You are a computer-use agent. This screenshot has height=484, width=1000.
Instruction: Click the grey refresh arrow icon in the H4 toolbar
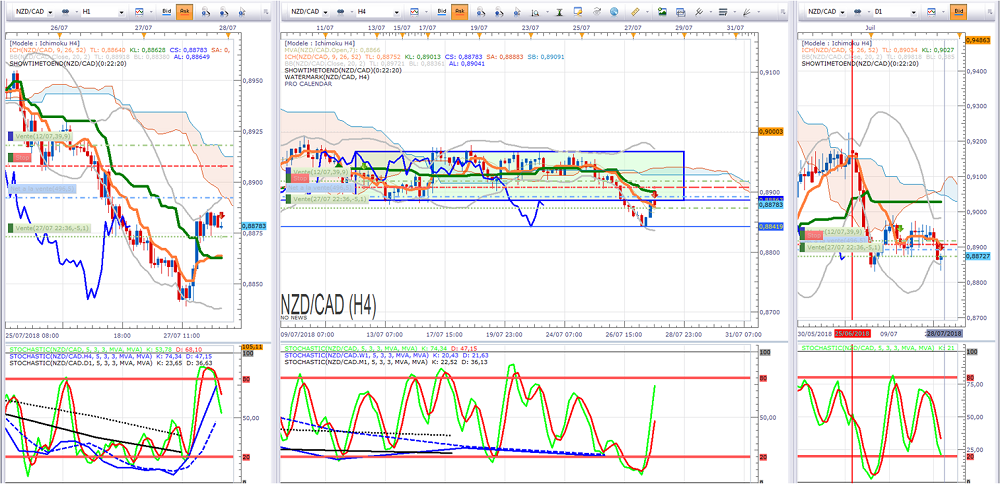596,11
